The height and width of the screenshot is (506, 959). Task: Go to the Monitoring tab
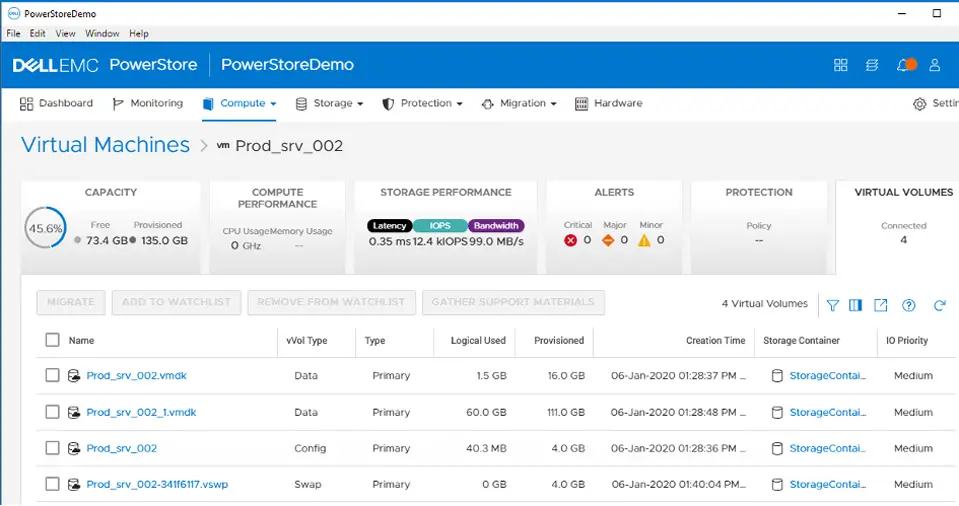click(147, 103)
